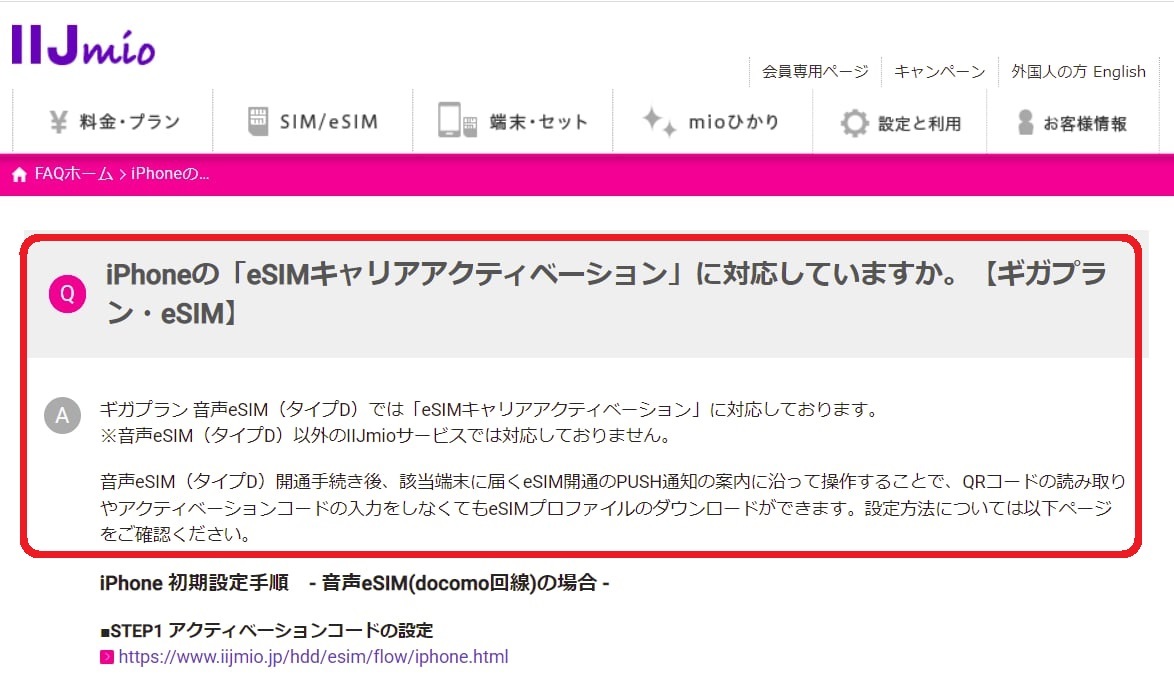
Task: Click the heading iPhone 初期設定手順 音声eSIM
Action: click(x=354, y=582)
